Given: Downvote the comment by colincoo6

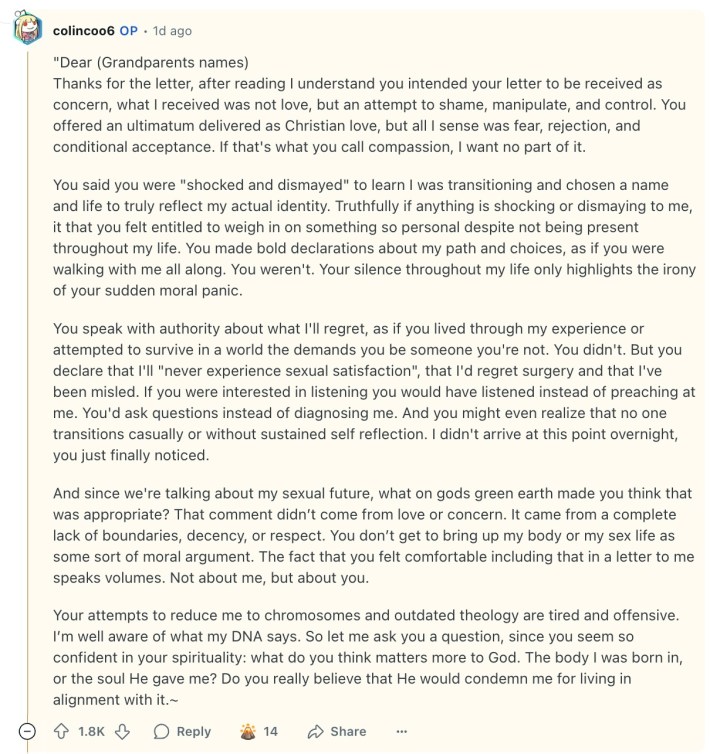Looking at the screenshot, I should [x=124, y=731].
